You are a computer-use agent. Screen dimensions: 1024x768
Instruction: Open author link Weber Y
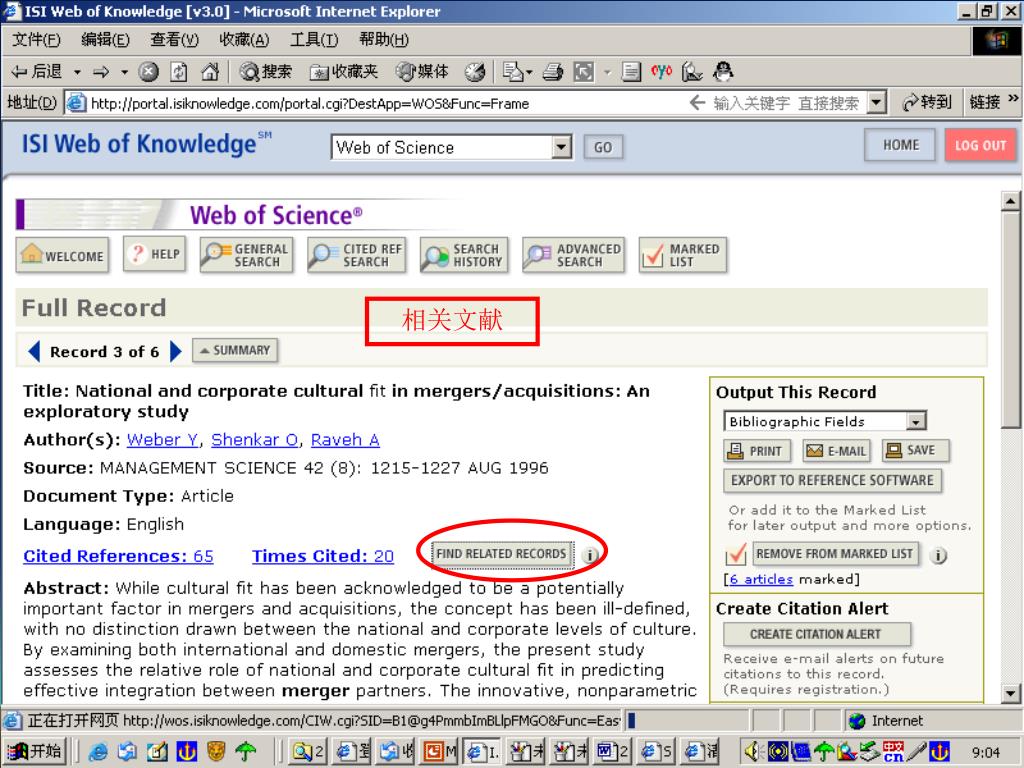[163, 440]
